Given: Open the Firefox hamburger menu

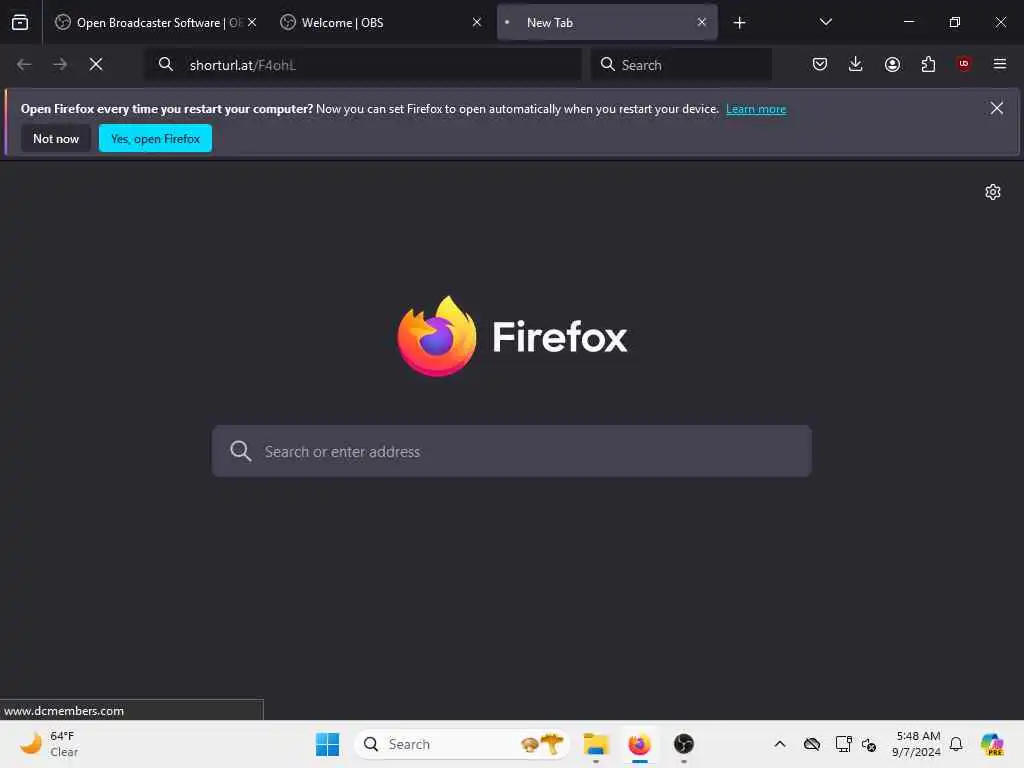Looking at the screenshot, I should (x=1000, y=64).
